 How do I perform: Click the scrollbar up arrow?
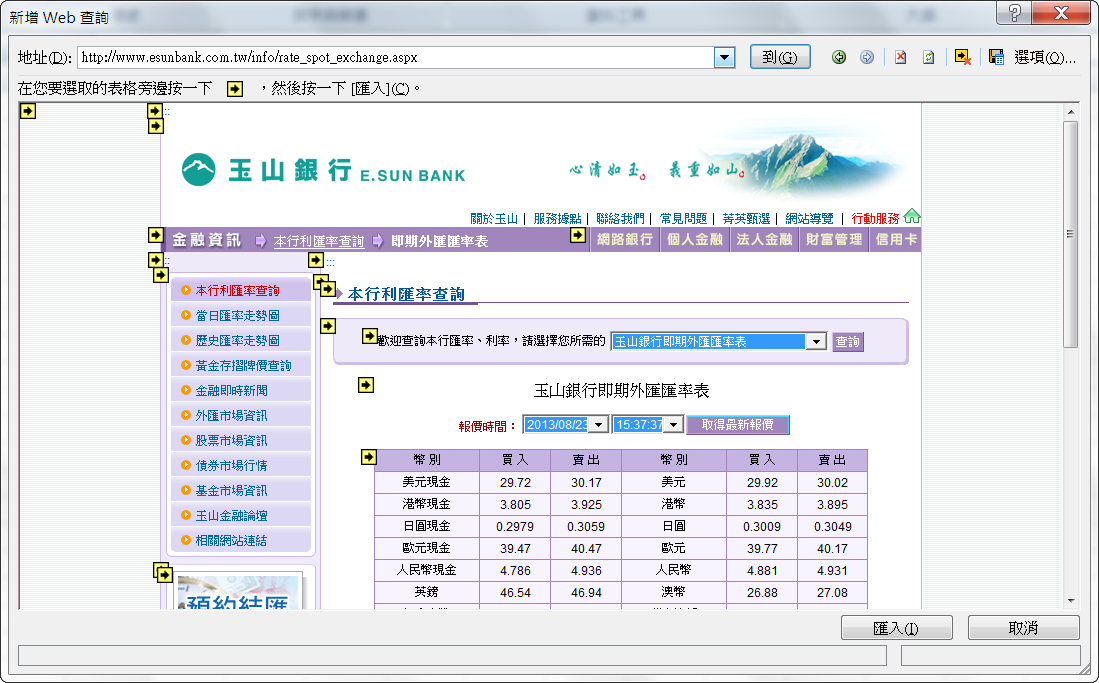point(1070,111)
